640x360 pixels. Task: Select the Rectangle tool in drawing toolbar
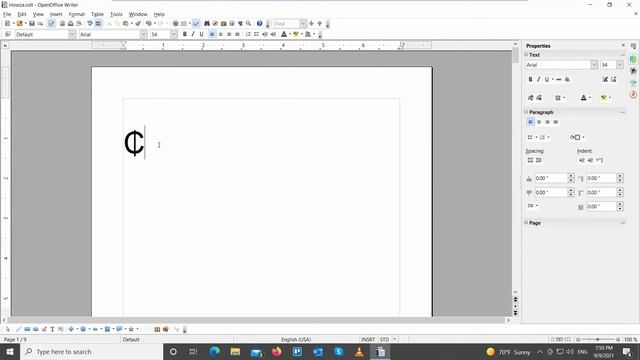(27, 329)
